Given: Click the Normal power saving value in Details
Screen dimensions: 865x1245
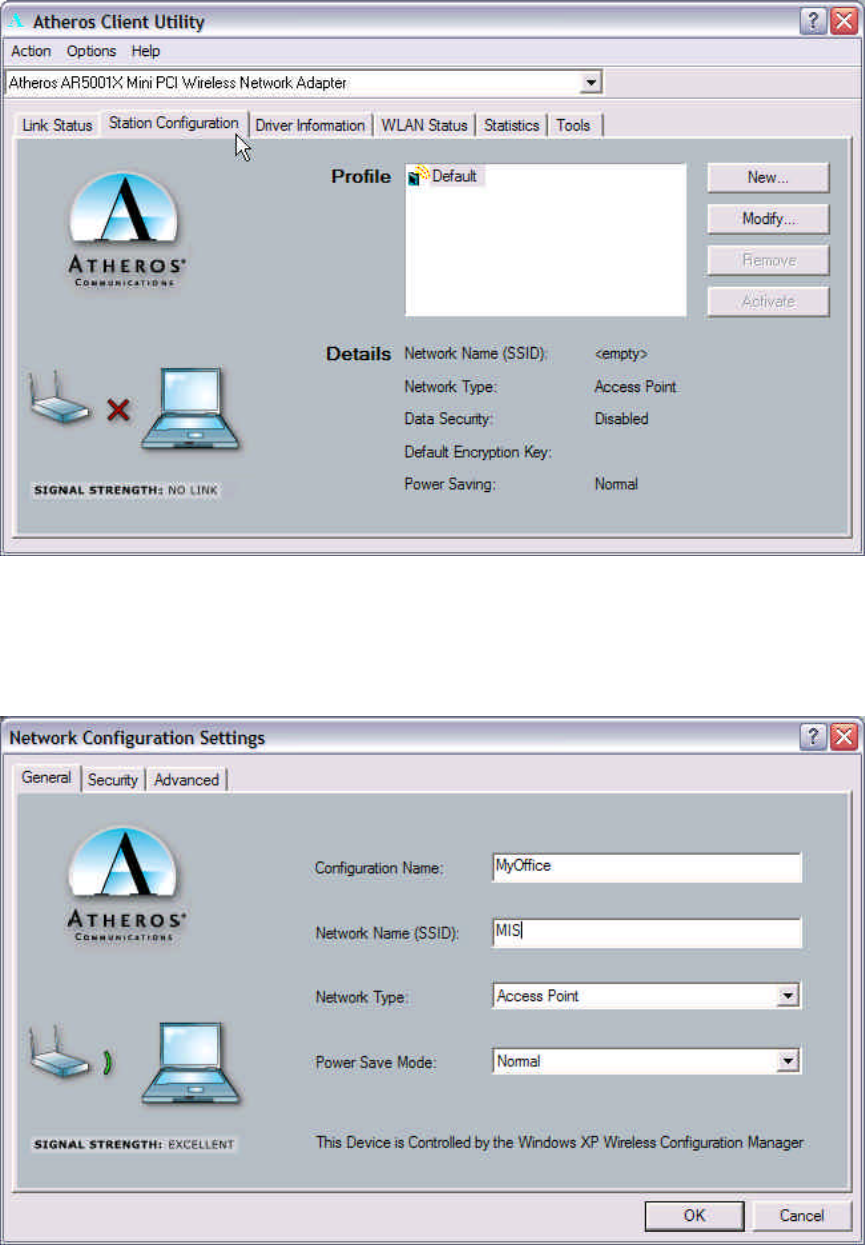Looking at the screenshot, I should tap(616, 484).
